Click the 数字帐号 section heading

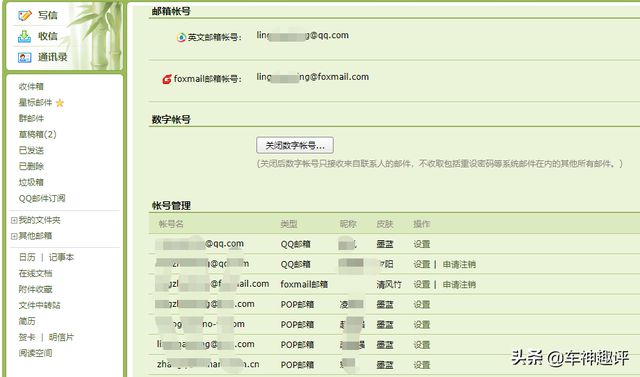pos(171,120)
